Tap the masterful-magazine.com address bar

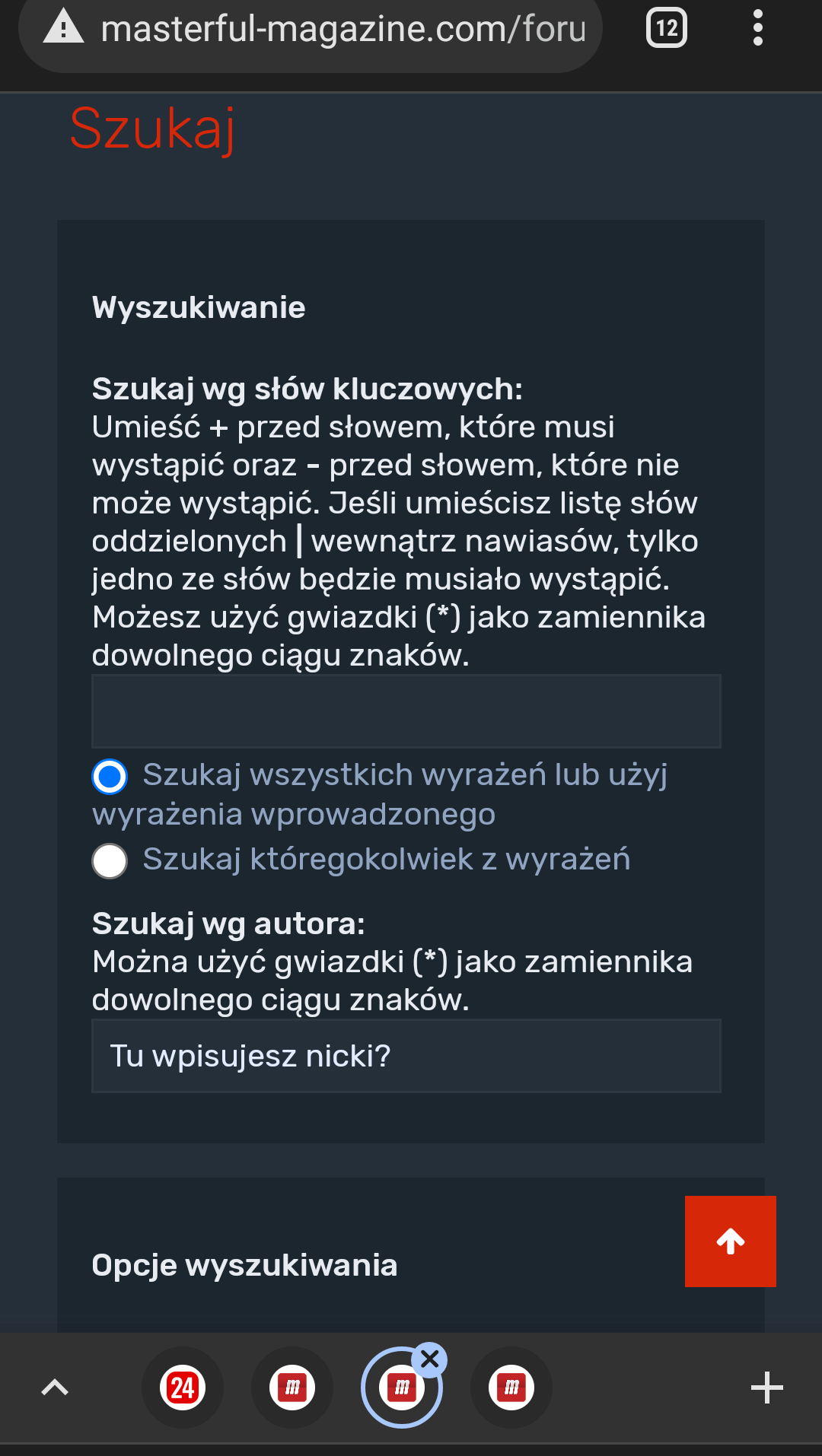[342, 30]
